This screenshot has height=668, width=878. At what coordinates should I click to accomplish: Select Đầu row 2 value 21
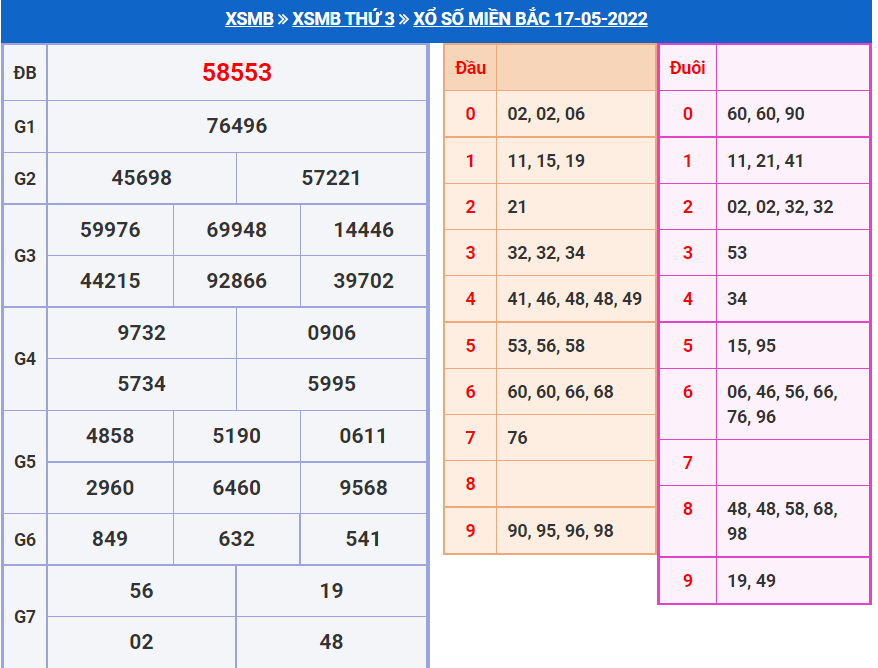pos(517,207)
